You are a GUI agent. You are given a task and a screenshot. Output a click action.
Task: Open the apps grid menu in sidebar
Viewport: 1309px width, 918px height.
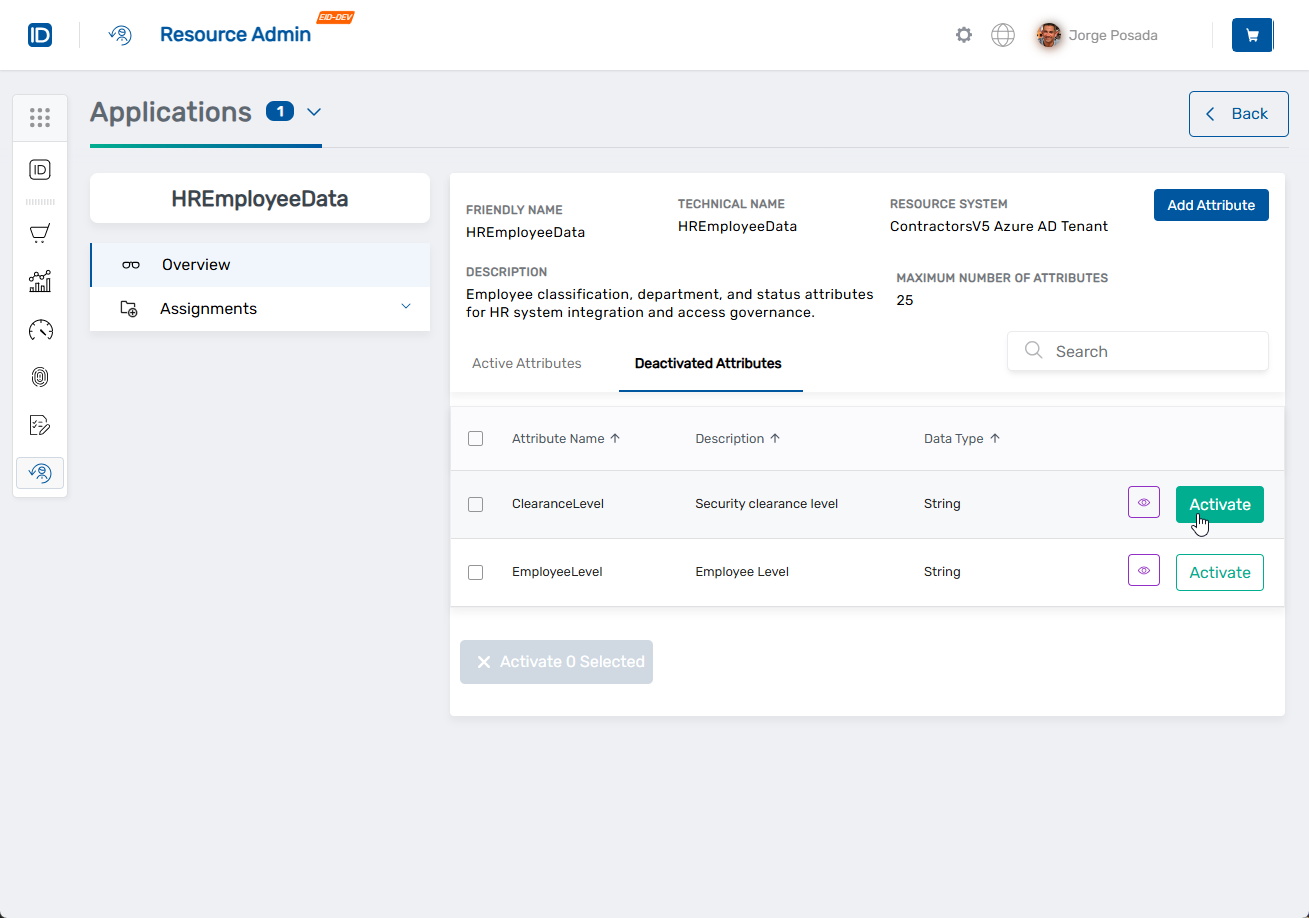tap(40, 118)
